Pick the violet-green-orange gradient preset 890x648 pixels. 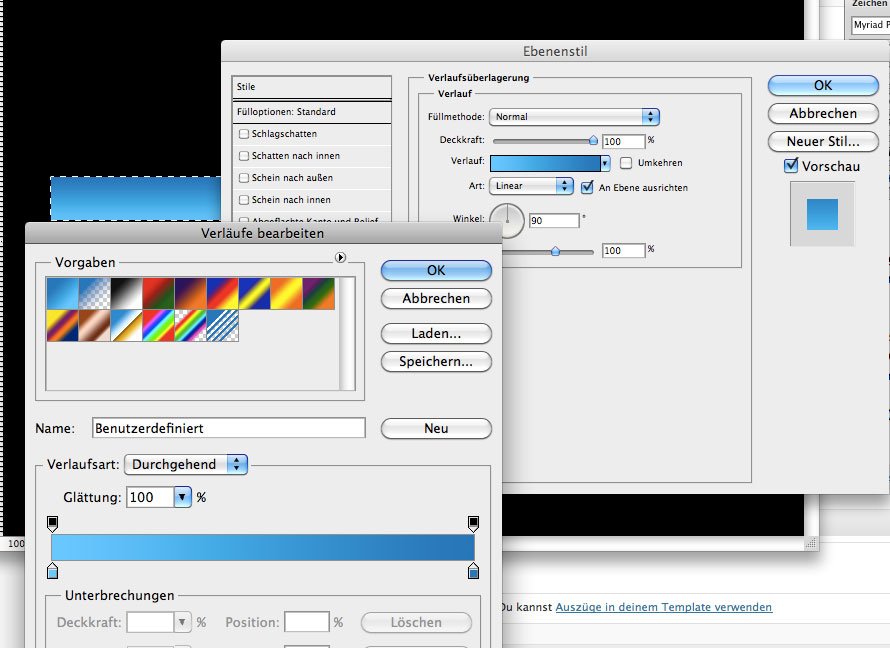point(319,293)
